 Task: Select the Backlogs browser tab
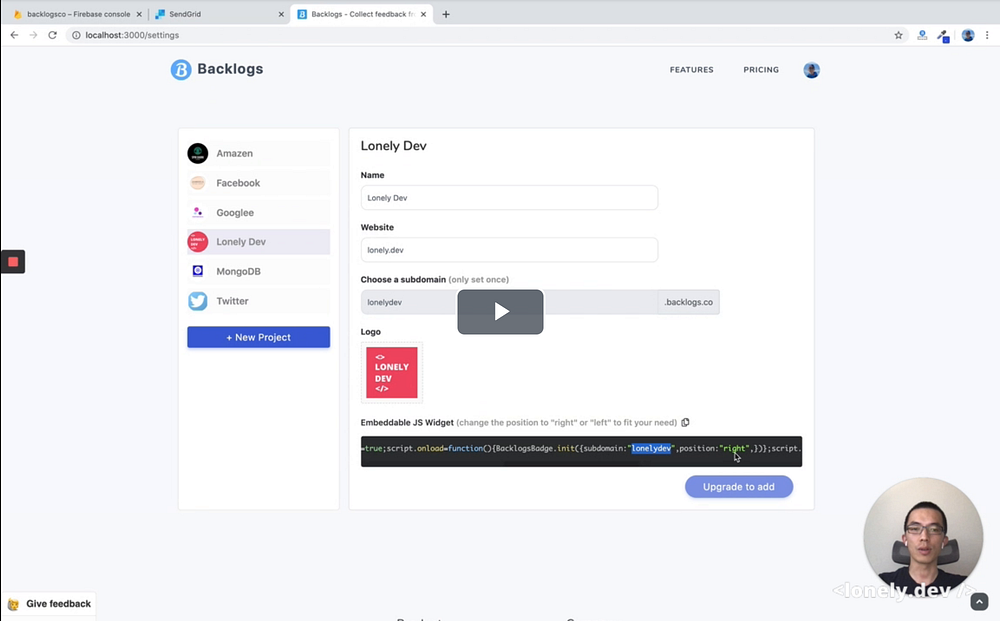pyautogui.click(x=362, y=14)
